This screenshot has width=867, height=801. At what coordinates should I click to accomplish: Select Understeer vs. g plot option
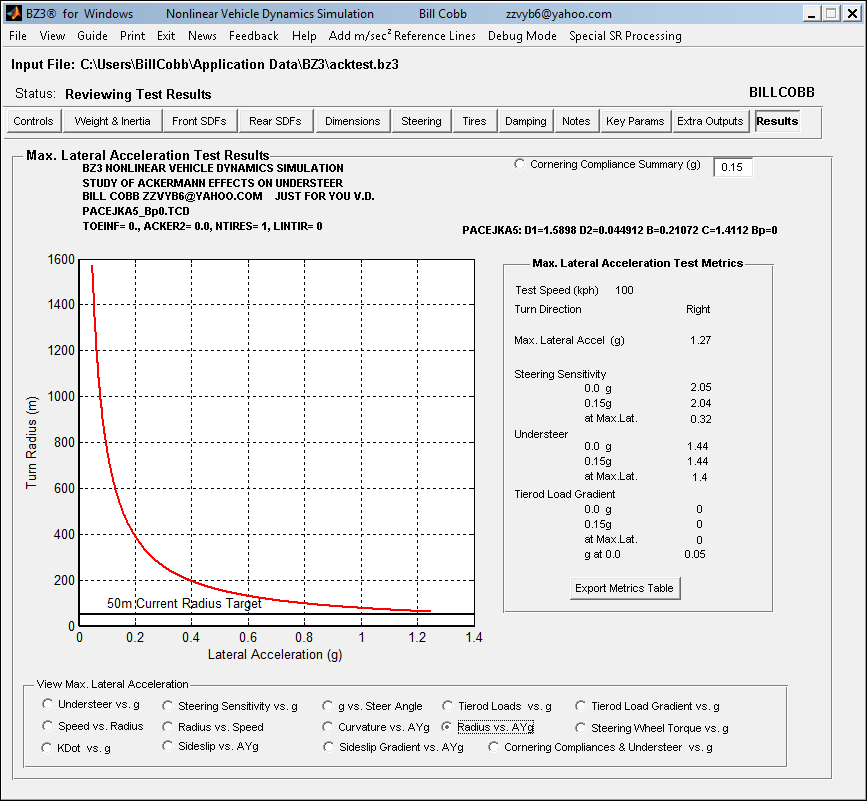point(48,704)
